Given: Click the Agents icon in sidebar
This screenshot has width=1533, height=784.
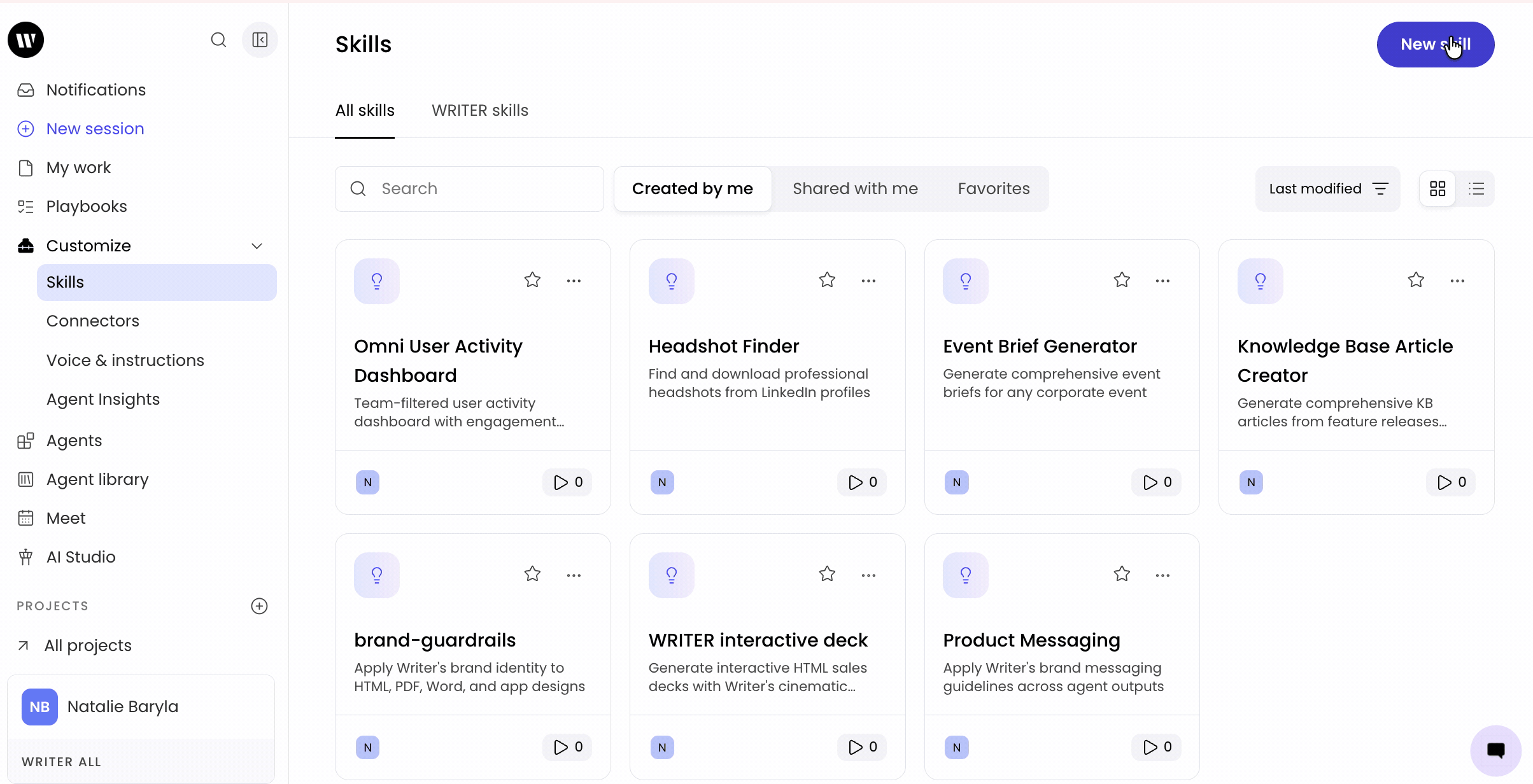Looking at the screenshot, I should 25,440.
